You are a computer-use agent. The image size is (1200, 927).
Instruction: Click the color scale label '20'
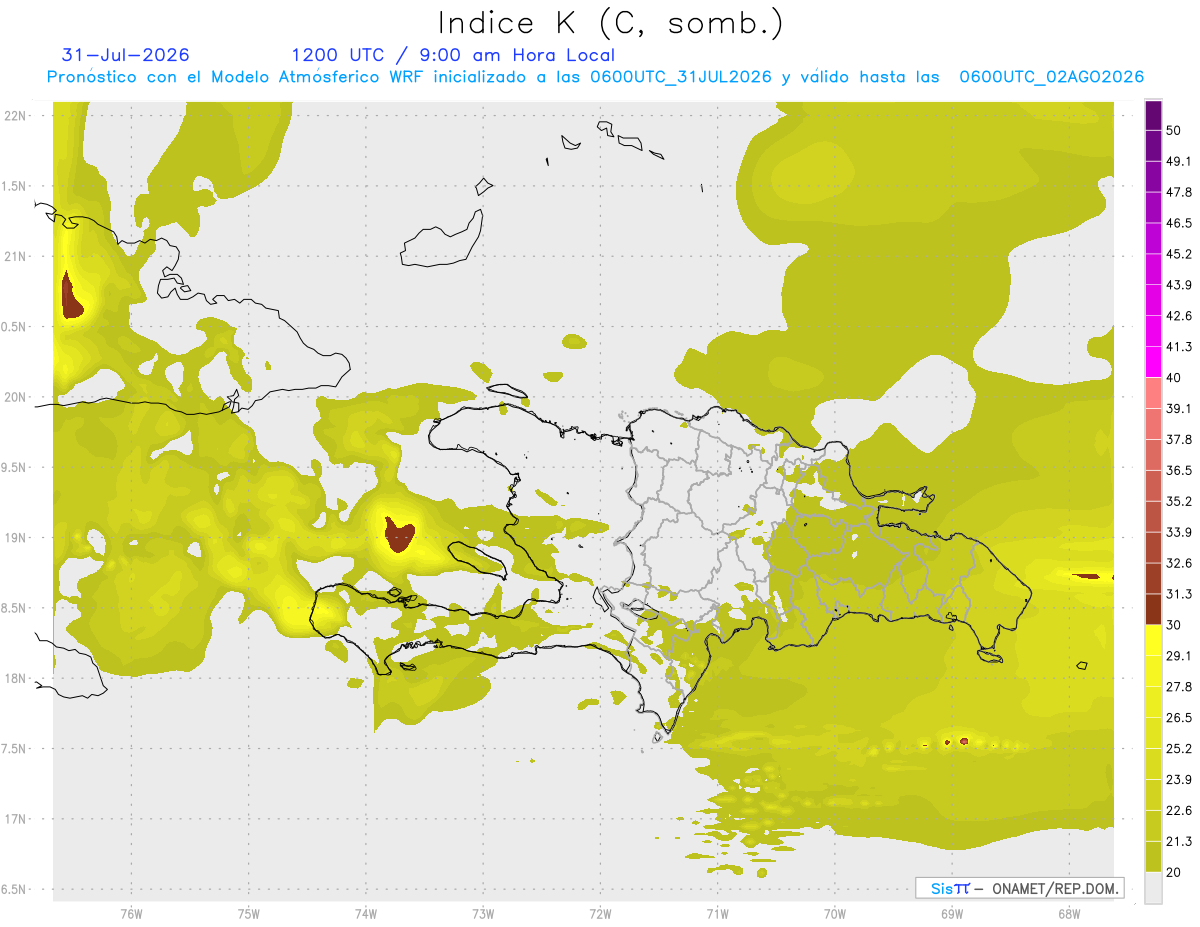(x=1174, y=872)
